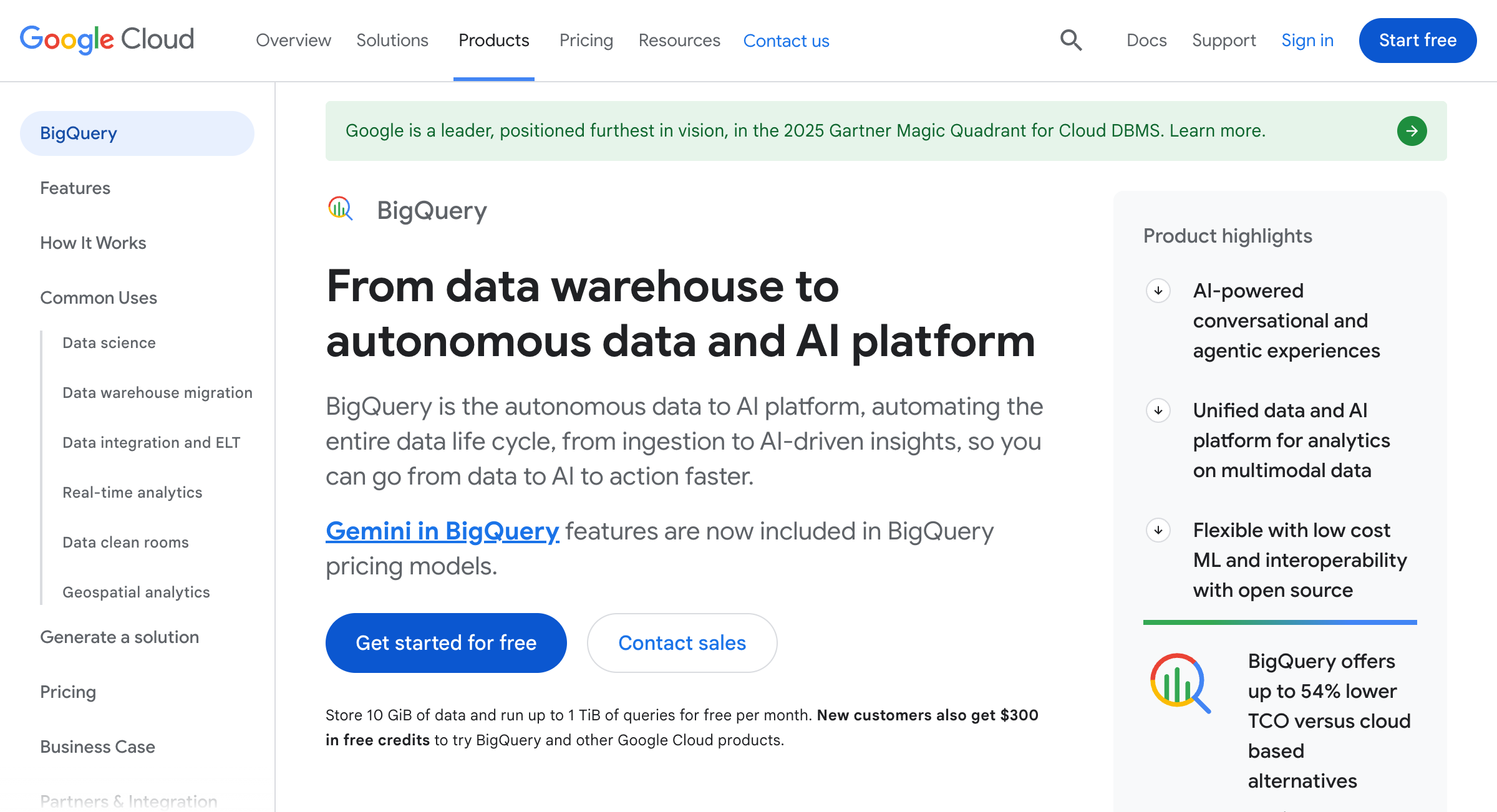Click the BigQuery product logo beside the heading
1497x812 pixels.
coord(340,210)
